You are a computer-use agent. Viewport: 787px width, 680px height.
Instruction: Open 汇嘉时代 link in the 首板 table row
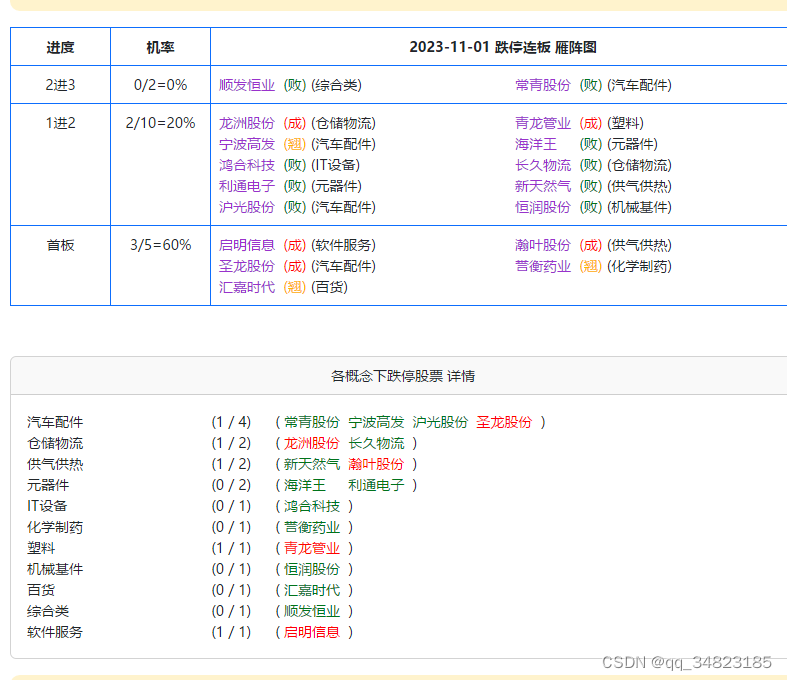pos(247,287)
